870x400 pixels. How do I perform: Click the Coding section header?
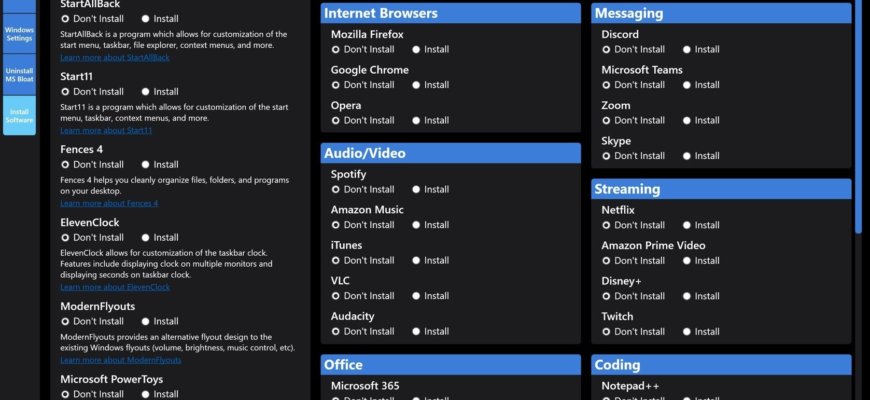pyautogui.click(x=721, y=365)
